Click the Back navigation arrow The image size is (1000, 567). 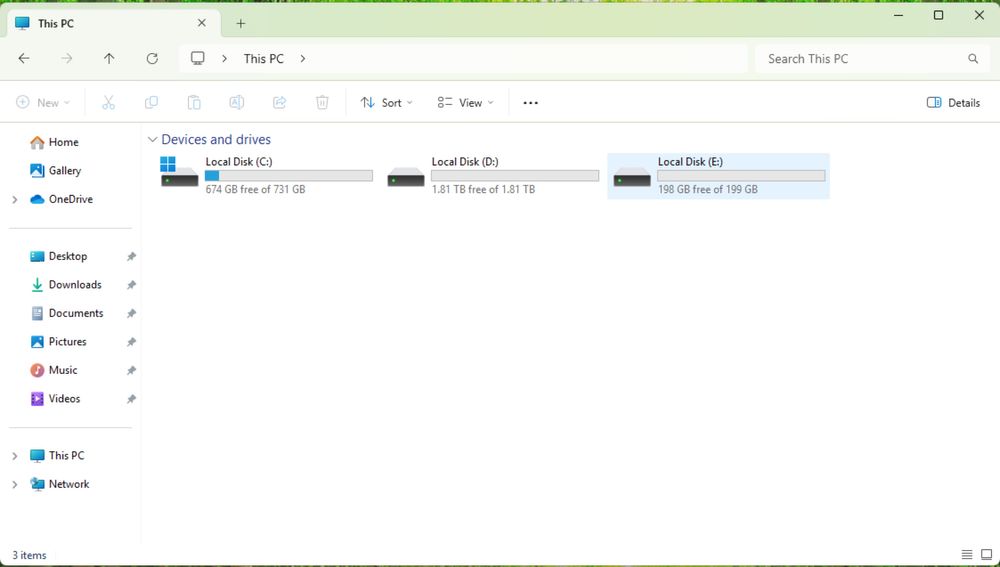(x=24, y=59)
